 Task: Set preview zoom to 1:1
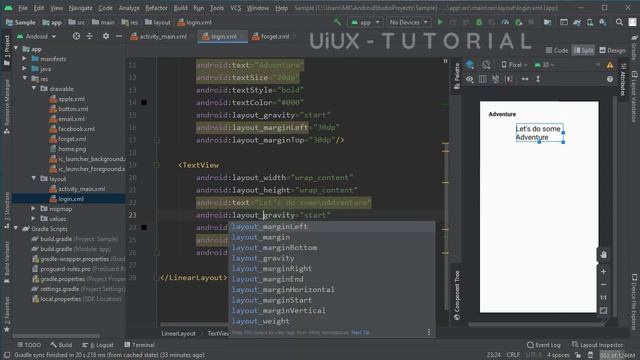pos(603,298)
